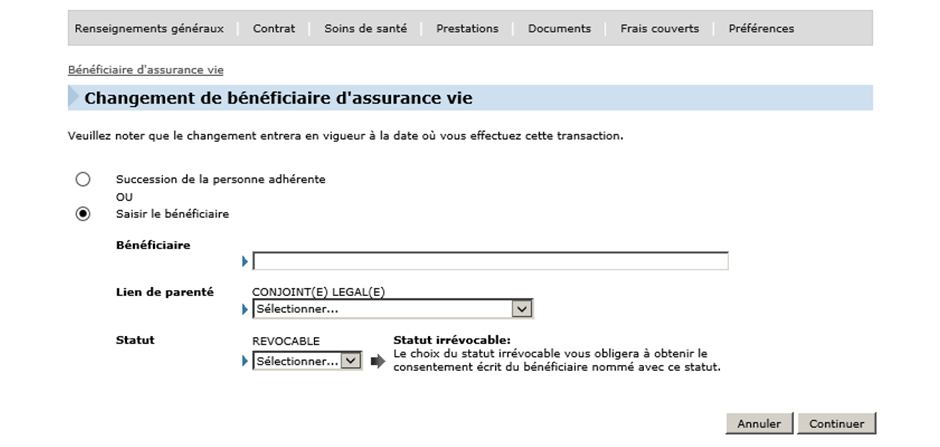Click the Changement de bénéficiaire d'assurance vie heading
940x447 pixels.
click(x=278, y=98)
